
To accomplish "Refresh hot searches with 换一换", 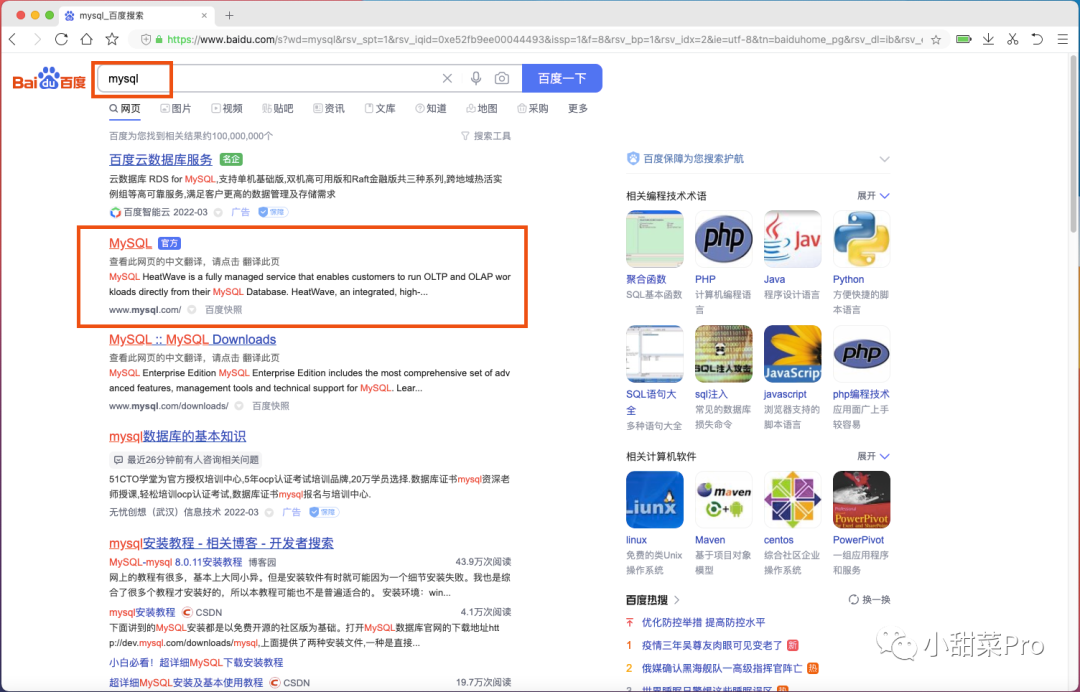I will coord(869,599).
